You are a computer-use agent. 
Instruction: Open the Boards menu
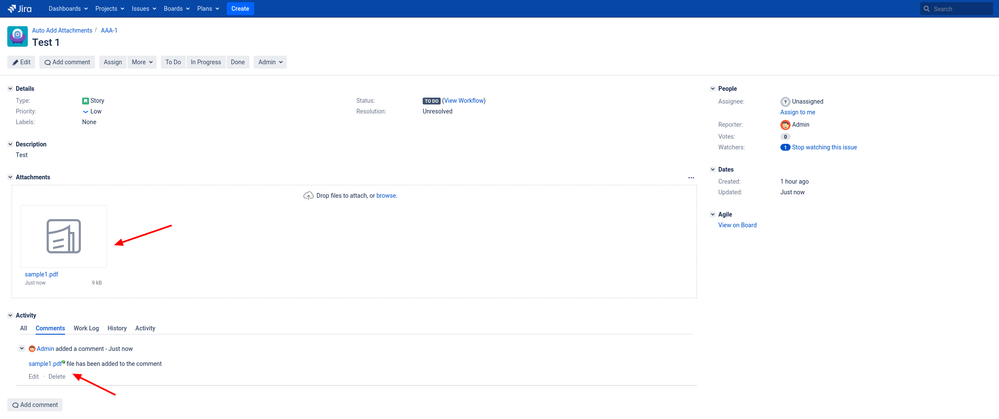pos(177,9)
